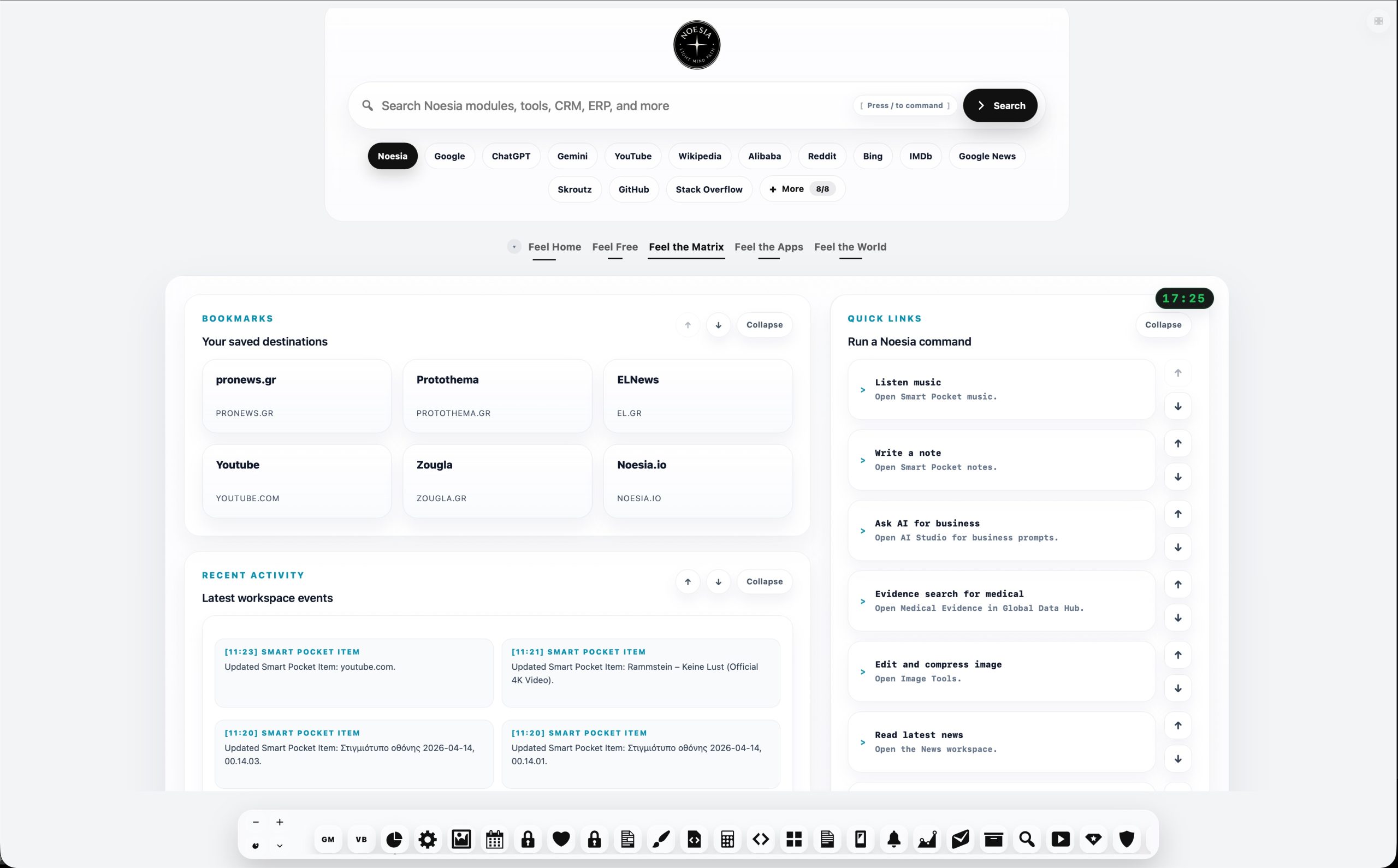Open the diamond gem dock icon
Viewport: 1398px width, 868px height.
1094,839
